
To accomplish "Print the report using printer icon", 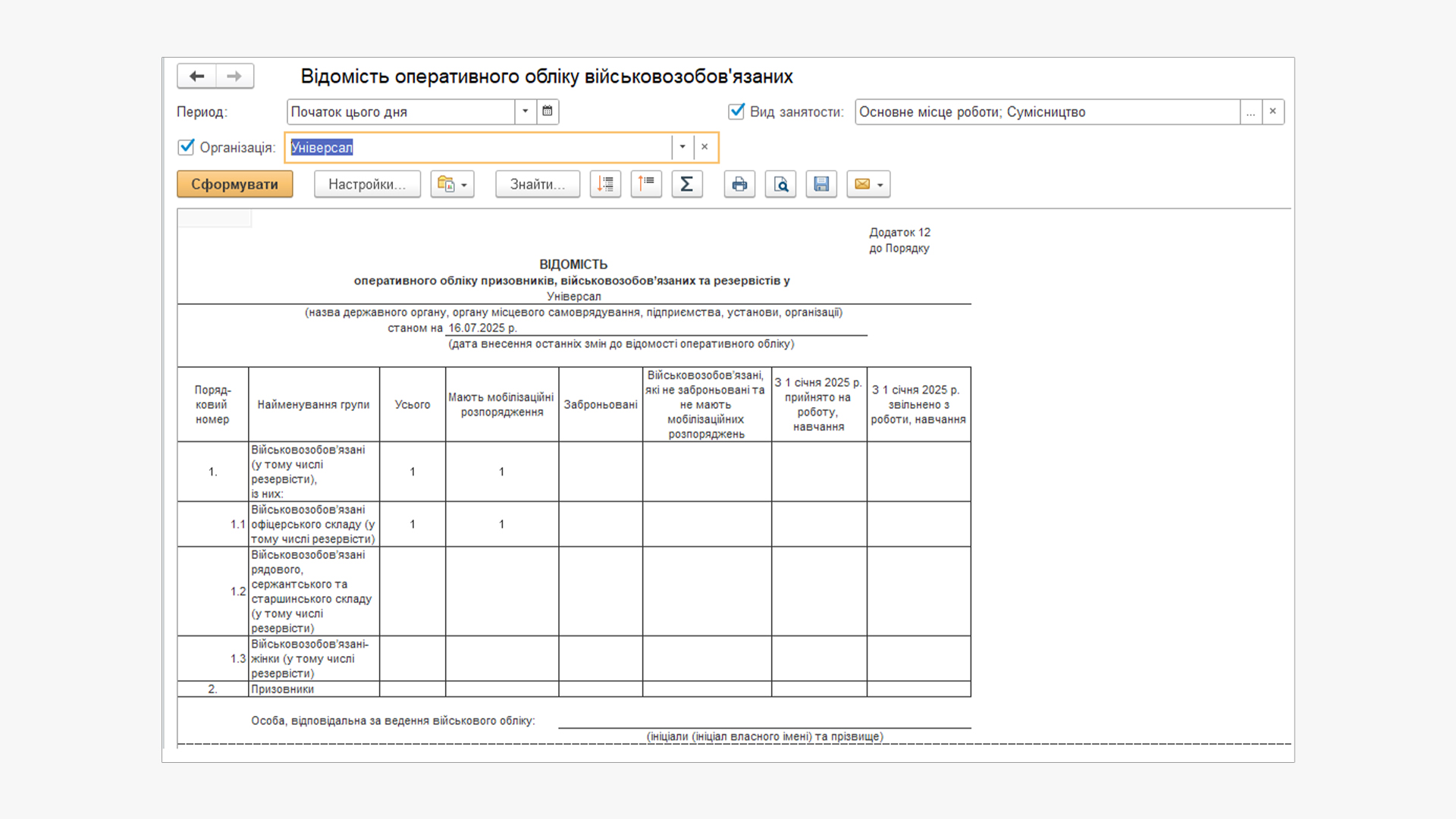I will [739, 184].
